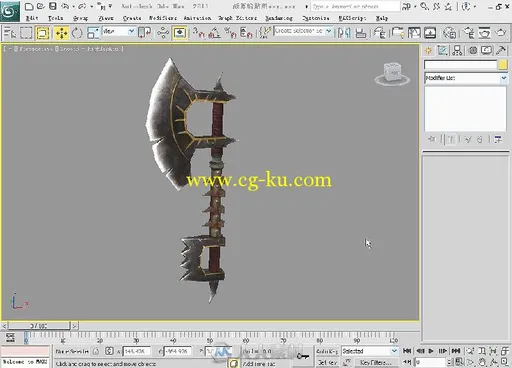Switch to the Display command panel tab

(486, 50)
